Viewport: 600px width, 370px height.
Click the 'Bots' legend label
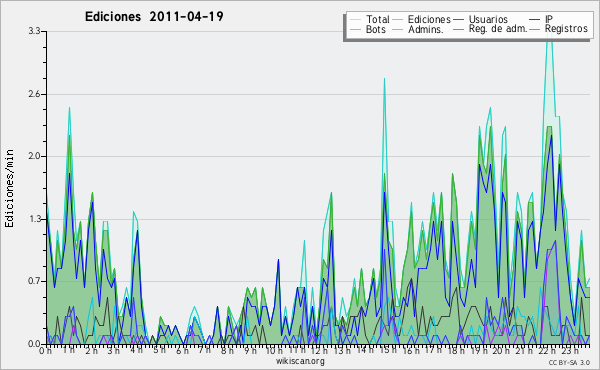coord(375,29)
